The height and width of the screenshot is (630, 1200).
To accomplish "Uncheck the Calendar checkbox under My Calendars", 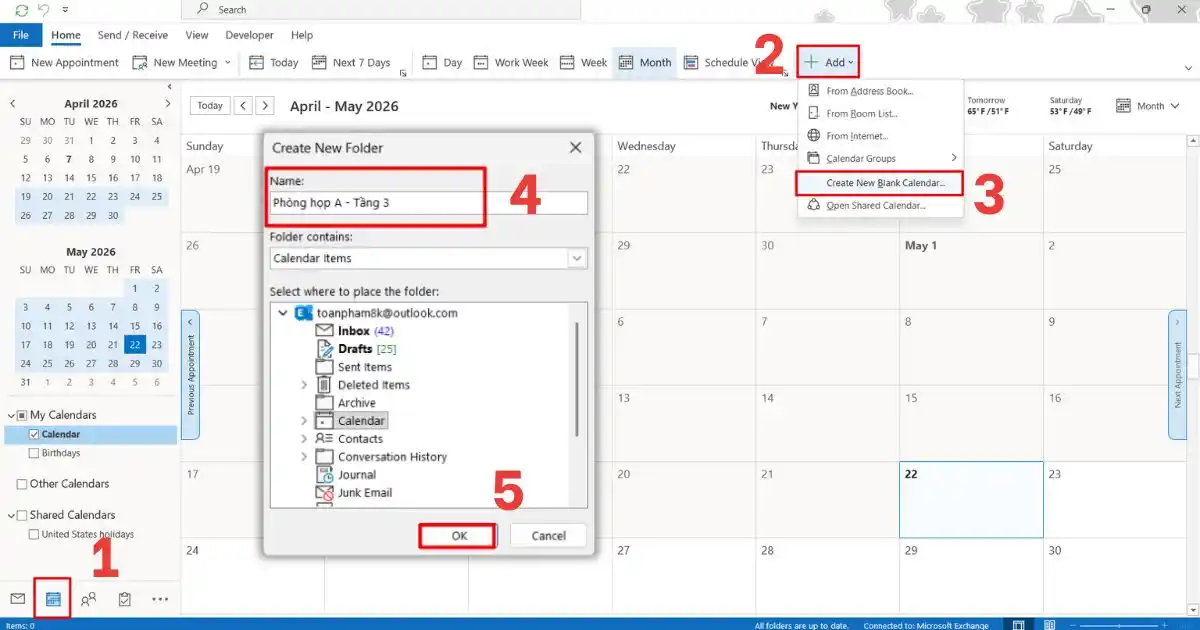I will point(34,434).
